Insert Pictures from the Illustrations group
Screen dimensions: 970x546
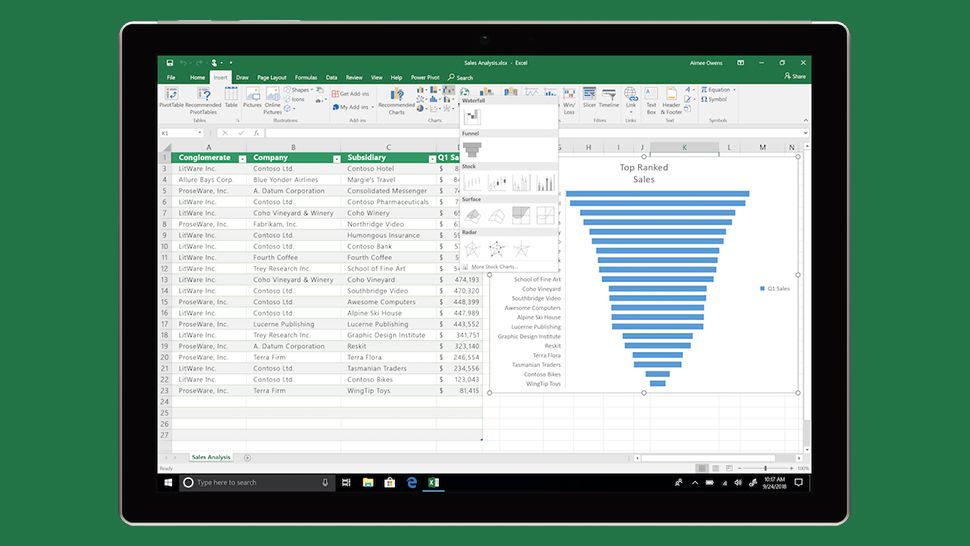coord(252,98)
